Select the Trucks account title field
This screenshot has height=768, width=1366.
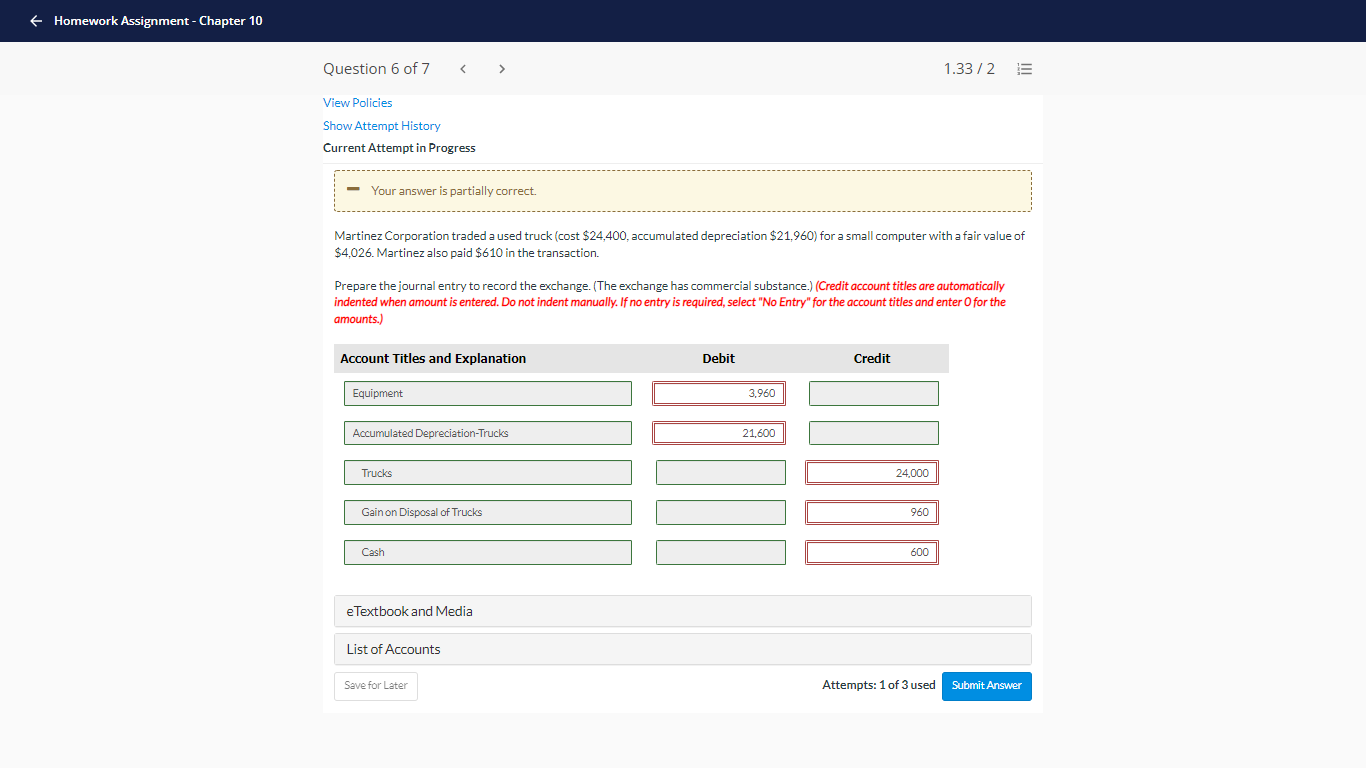[x=488, y=473]
